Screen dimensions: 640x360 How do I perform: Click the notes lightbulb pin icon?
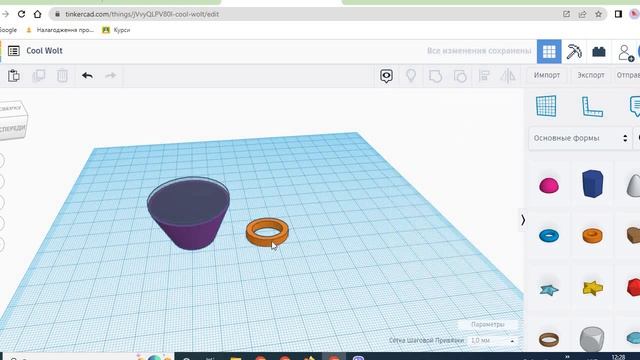[411, 76]
